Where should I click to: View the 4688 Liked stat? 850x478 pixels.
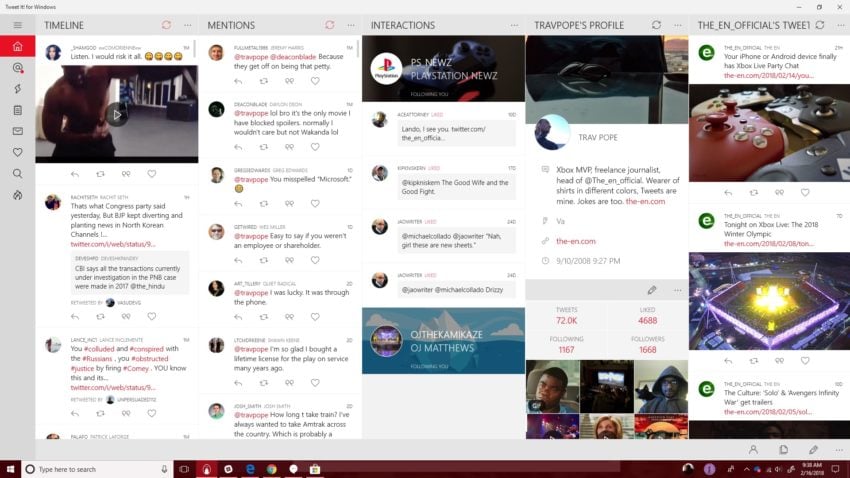(x=647, y=316)
